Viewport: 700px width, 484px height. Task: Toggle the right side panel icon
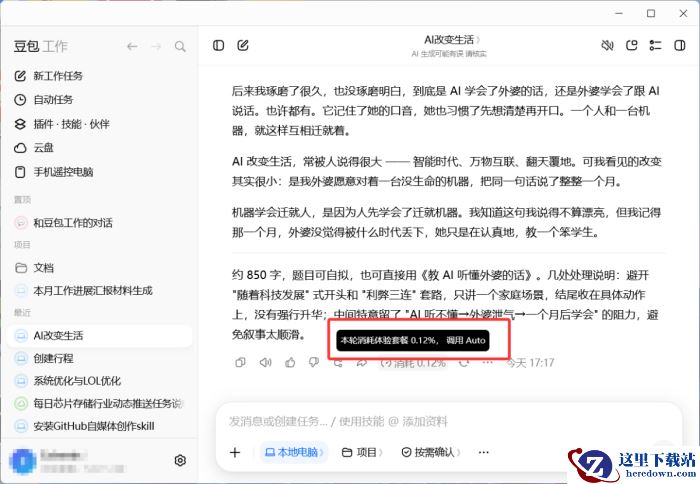tap(679, 45)
